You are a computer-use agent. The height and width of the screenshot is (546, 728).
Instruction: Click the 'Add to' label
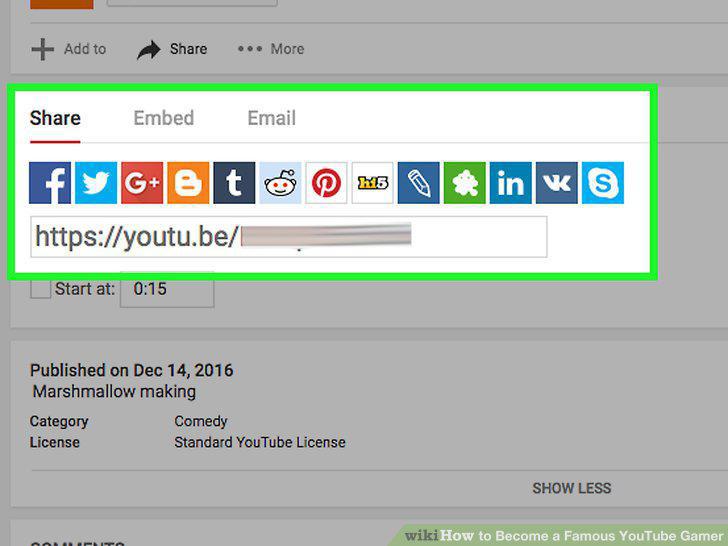pos(85,49)
